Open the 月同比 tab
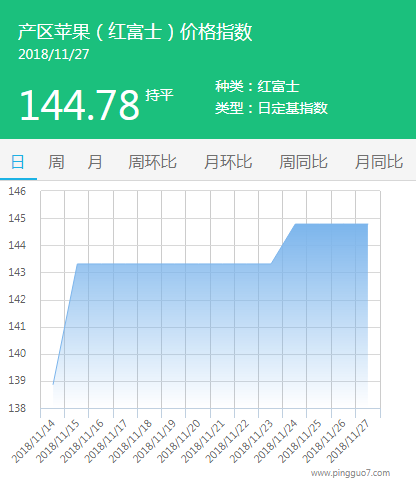 379,162
